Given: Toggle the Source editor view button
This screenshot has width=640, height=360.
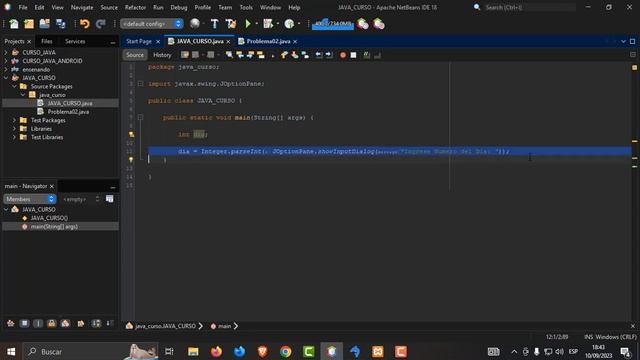Looking at the screenshot, I should [135, 55].
